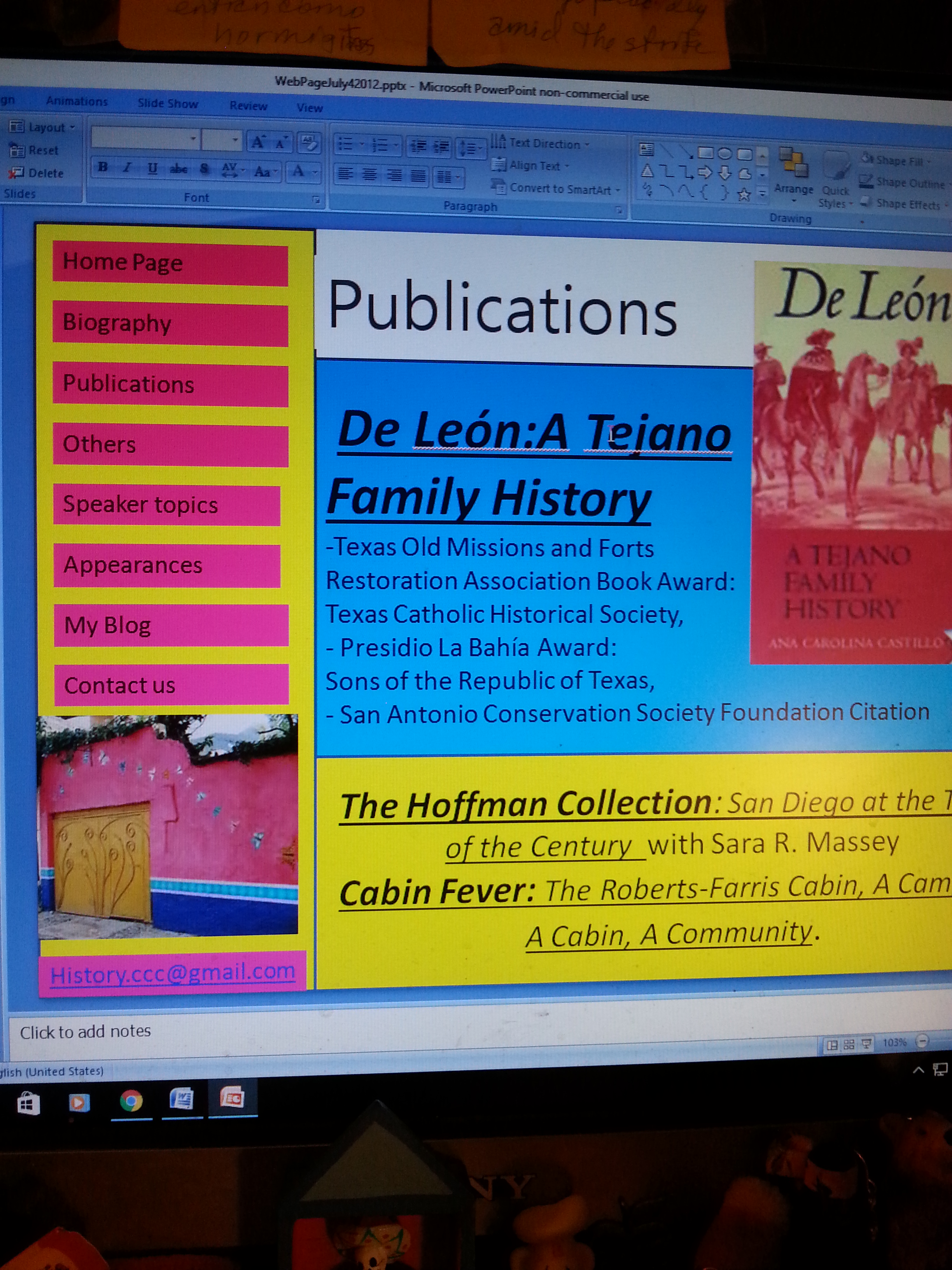Select the Rectangle shape tool
952x1270 pixels.
tap(705, 153)
